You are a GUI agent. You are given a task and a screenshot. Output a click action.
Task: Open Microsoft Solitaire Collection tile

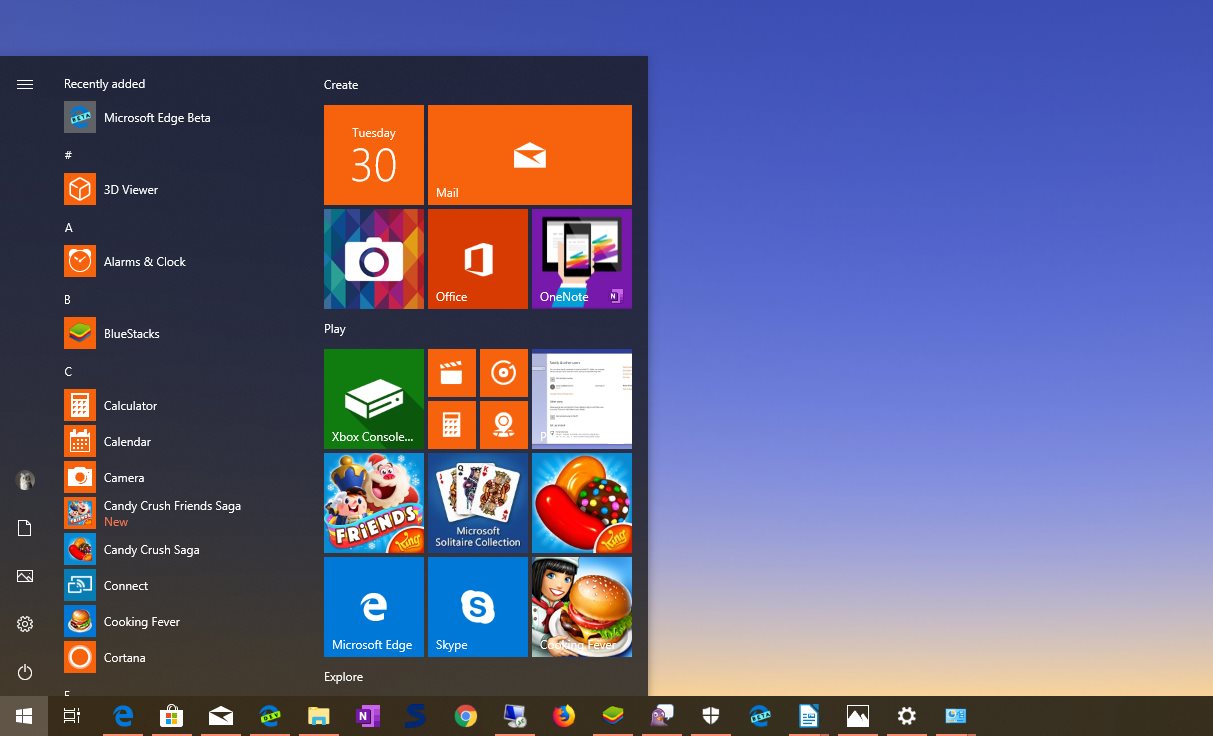tap(478, 503)
